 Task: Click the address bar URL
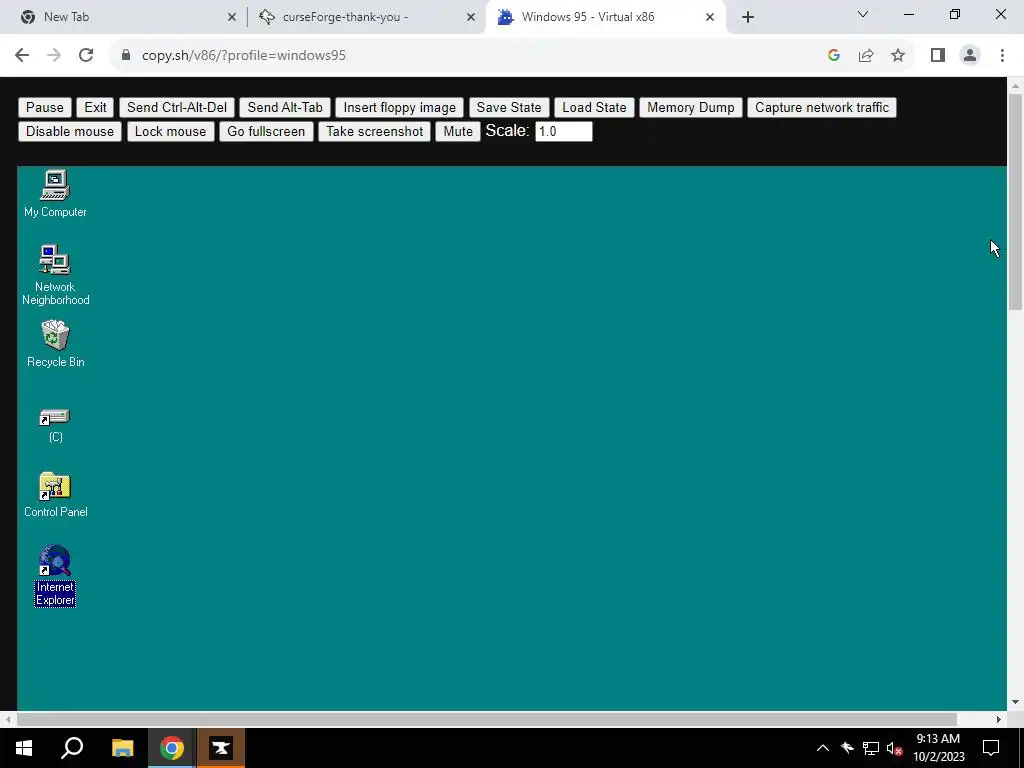pyautogui.click(x=244, y=56)
